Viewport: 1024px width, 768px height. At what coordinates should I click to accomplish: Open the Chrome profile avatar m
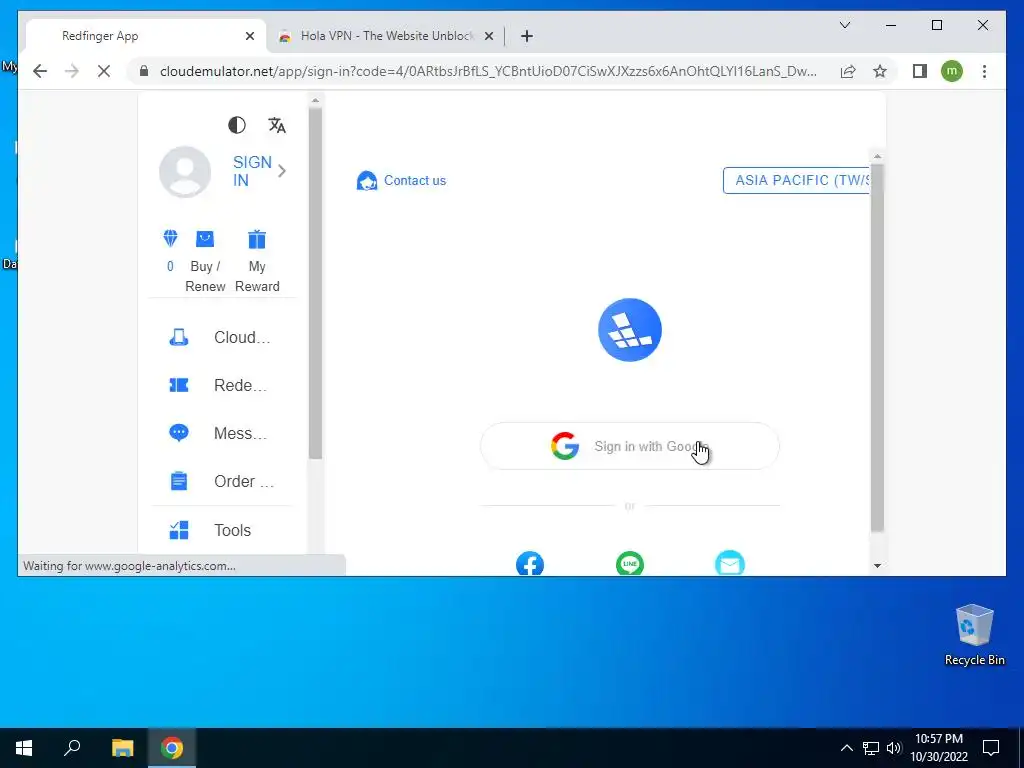[952, 71]
